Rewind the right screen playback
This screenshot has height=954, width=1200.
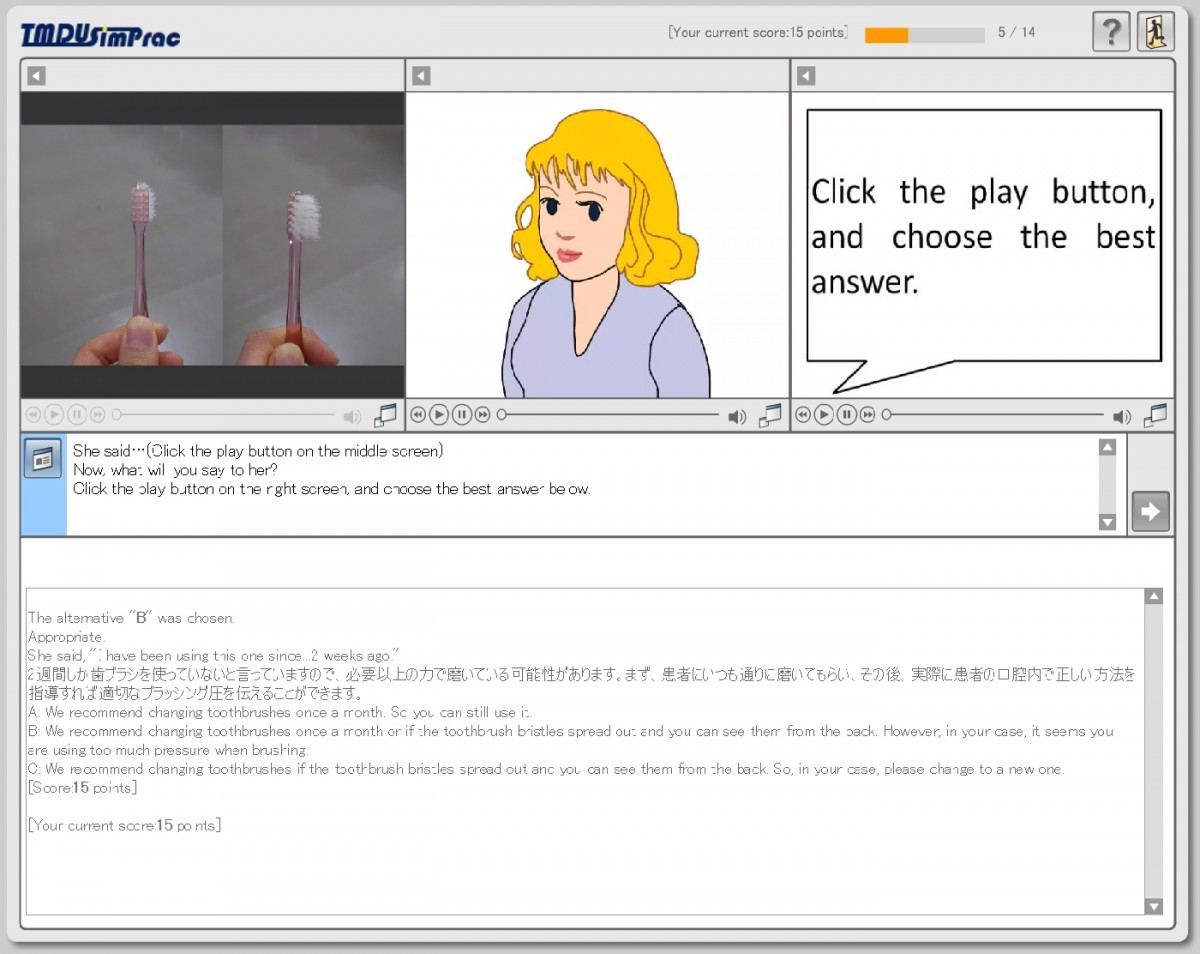(x=803, y=415)
